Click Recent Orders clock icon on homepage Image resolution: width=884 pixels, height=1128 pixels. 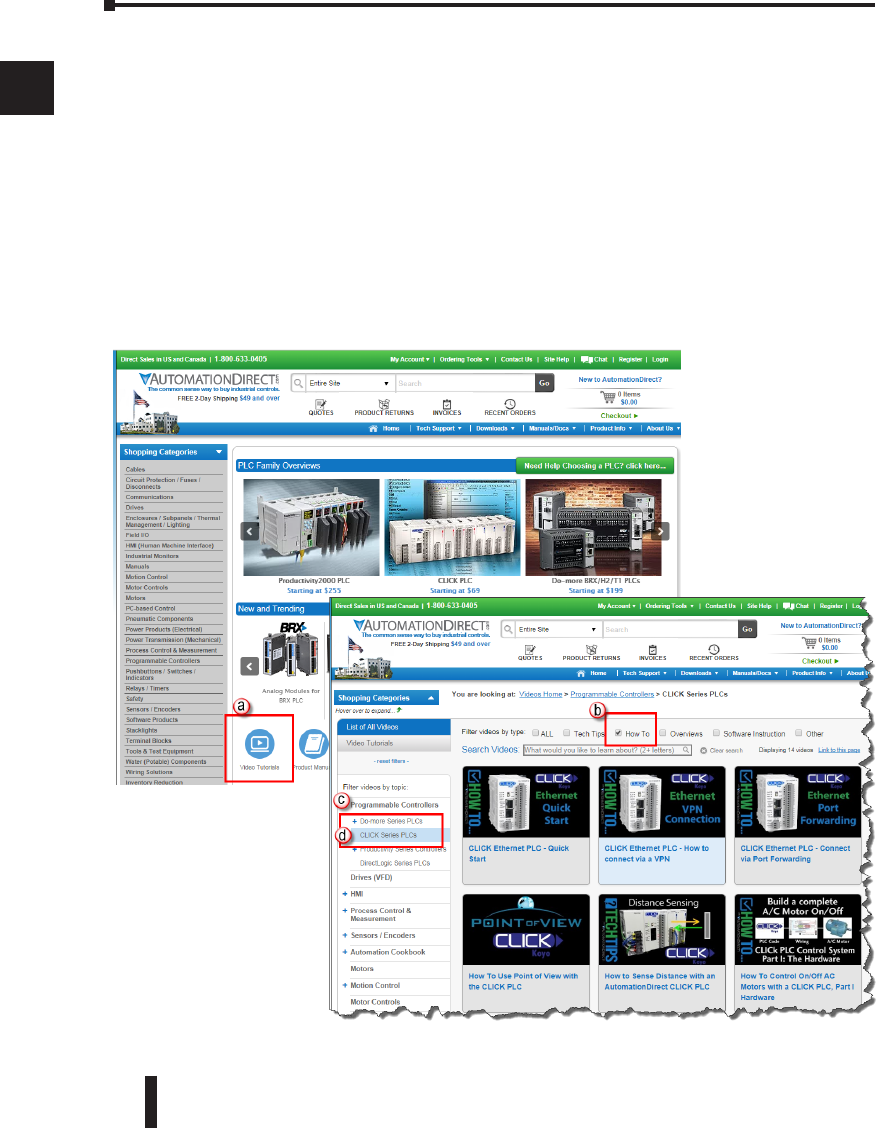click(x=510, y=404)
